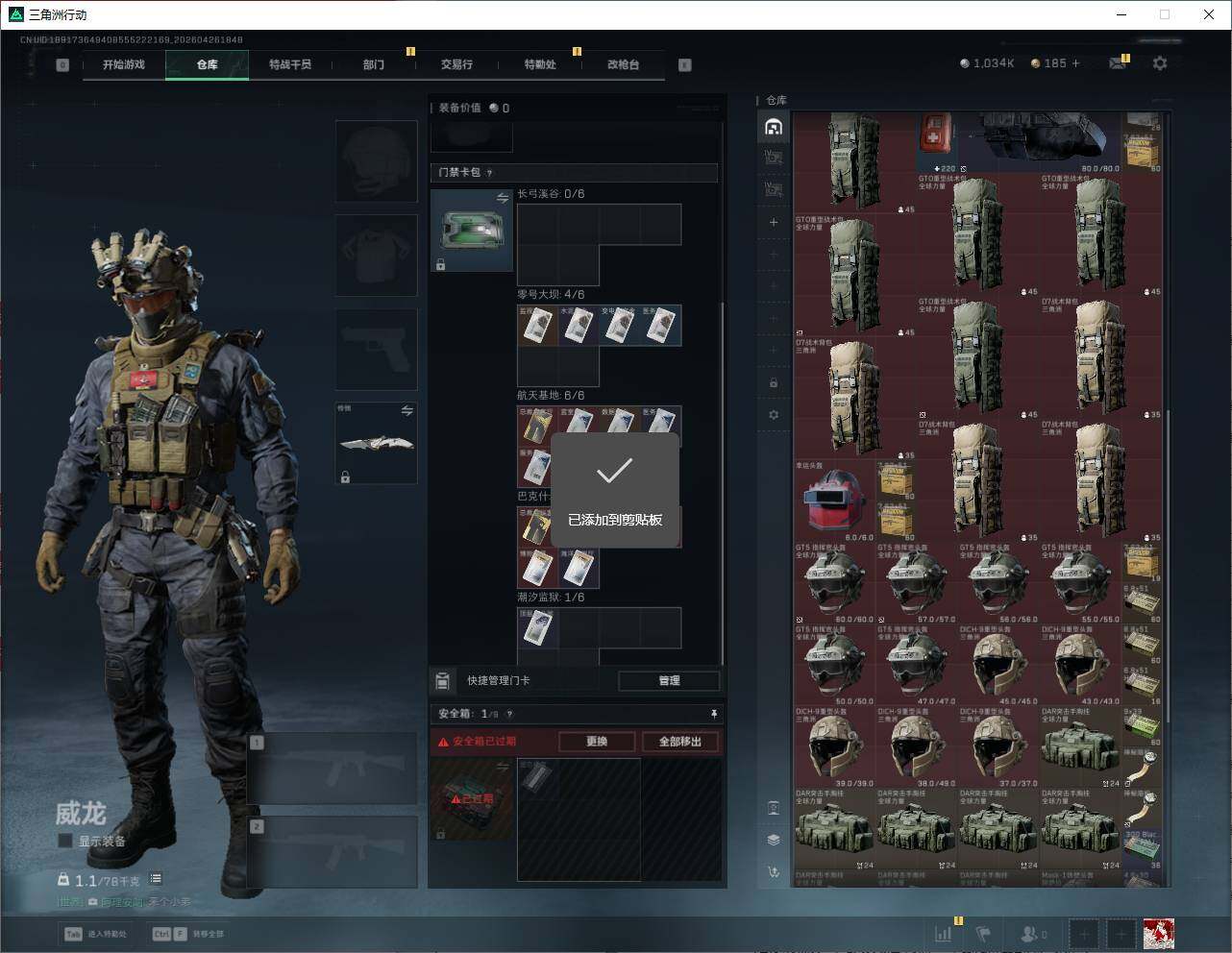
Task: Click the 全部移出 button
Action: 680,742
